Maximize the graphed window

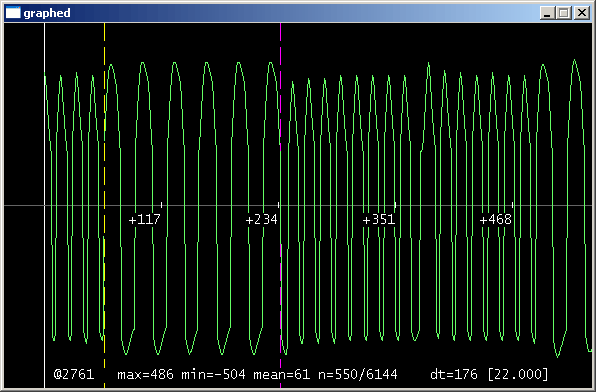tap(564, 13)
